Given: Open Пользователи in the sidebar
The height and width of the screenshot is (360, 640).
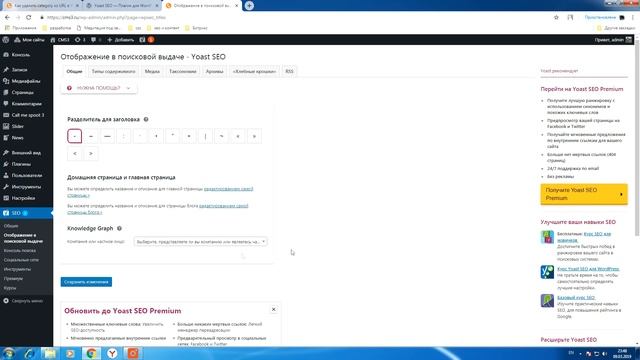Looking at the screenshot, I should click(26, 176).
